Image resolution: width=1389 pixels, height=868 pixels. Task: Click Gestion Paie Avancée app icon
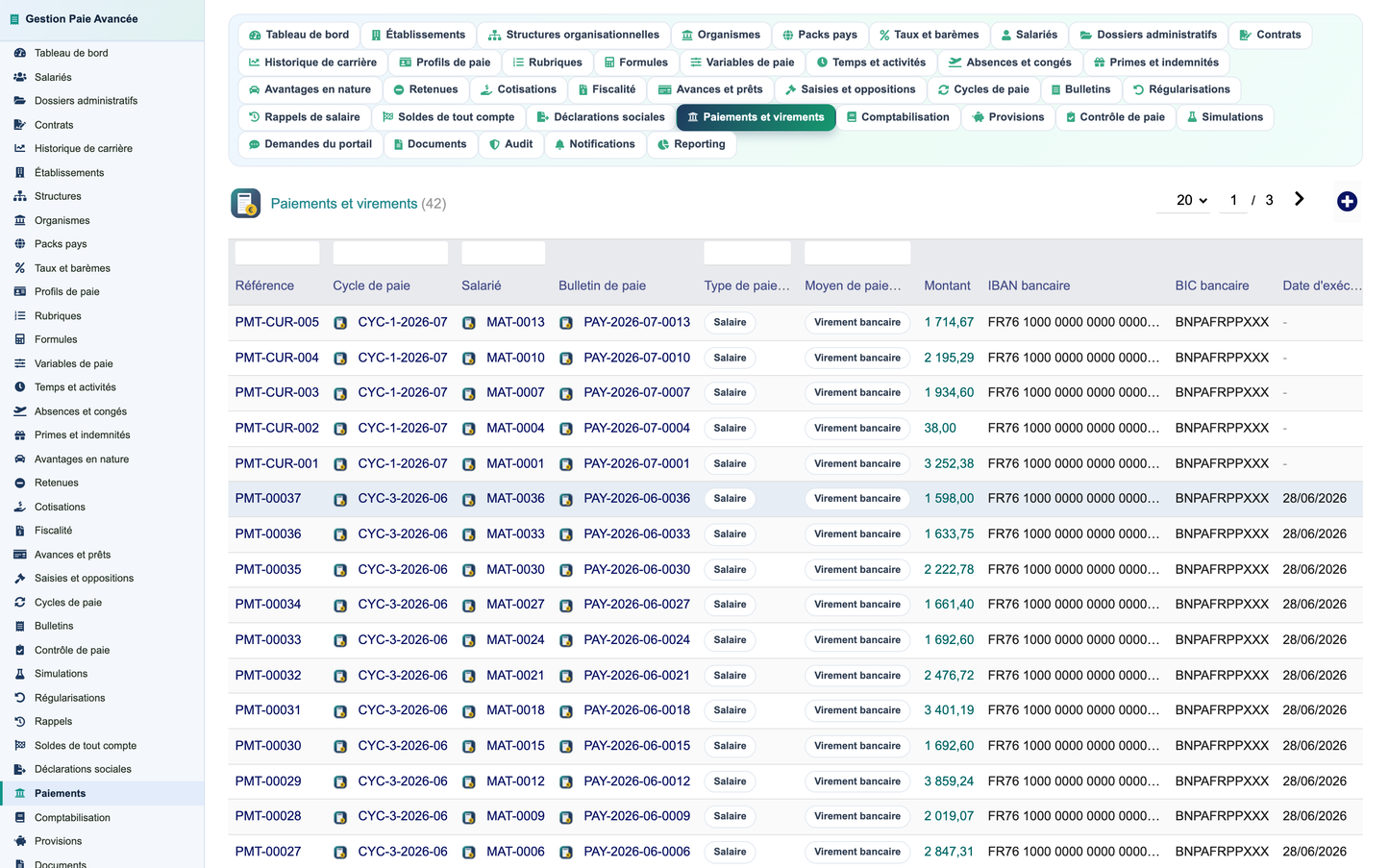12,19
